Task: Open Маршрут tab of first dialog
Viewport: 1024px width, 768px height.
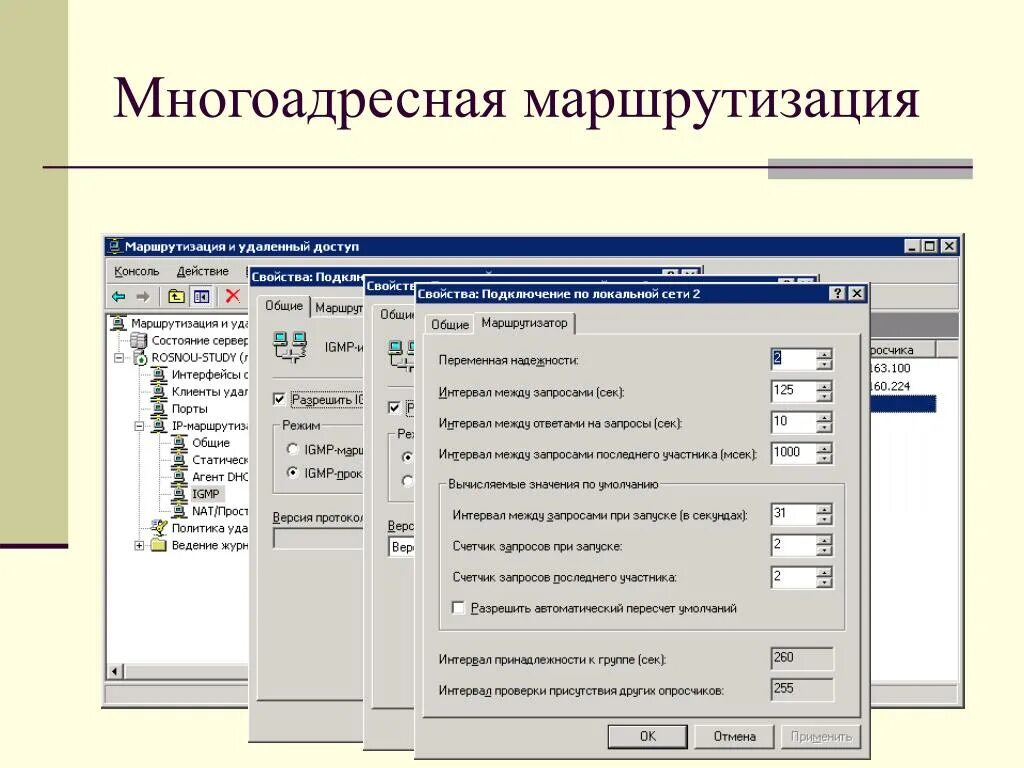Action: tap(338, 308)
